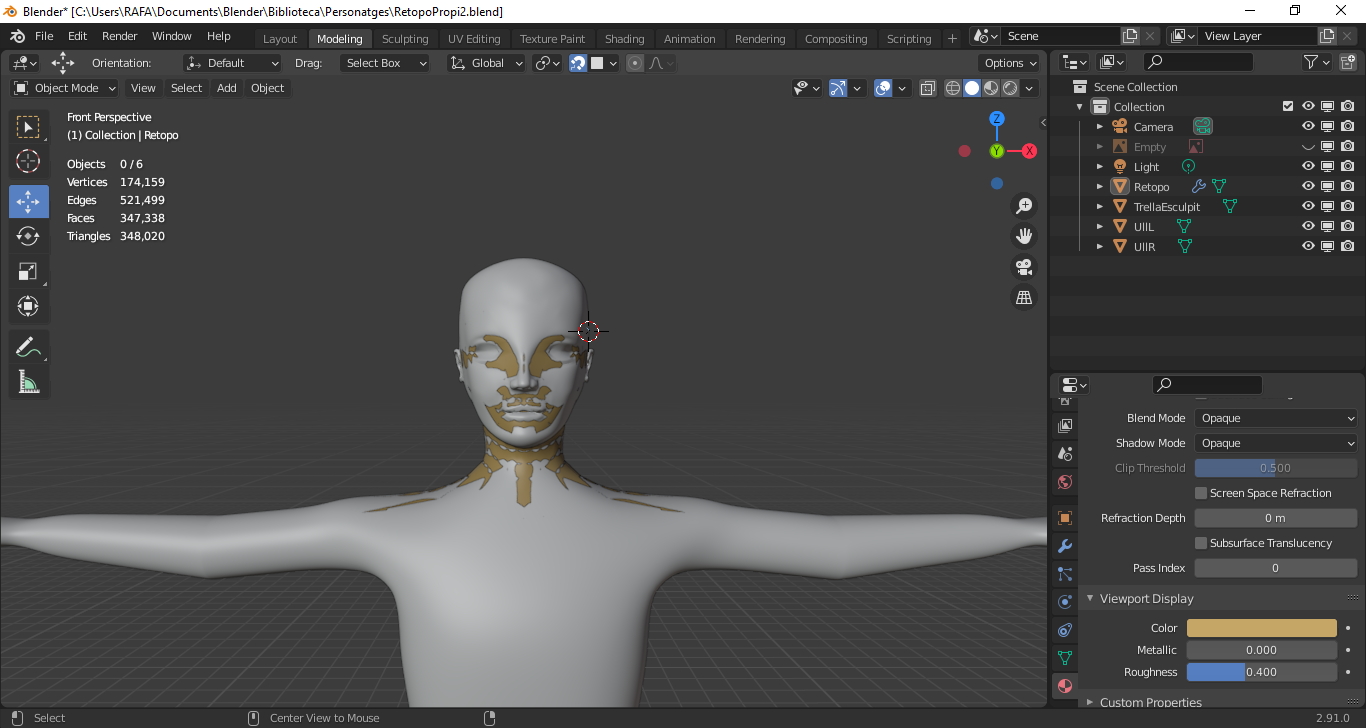This screenshot has height=728, width=1366.
Task: Enable Screen Space Refraction checkbox
Action: click(x=1201, y=493)
